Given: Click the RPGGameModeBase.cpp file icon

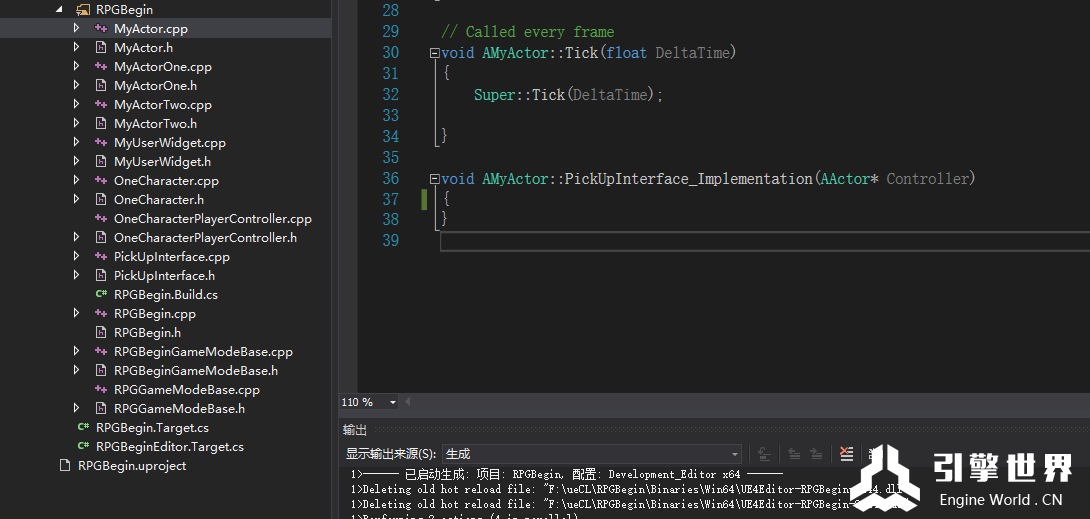Looking at the screenshot, I should pyautogui.click(x=101, y=390).
